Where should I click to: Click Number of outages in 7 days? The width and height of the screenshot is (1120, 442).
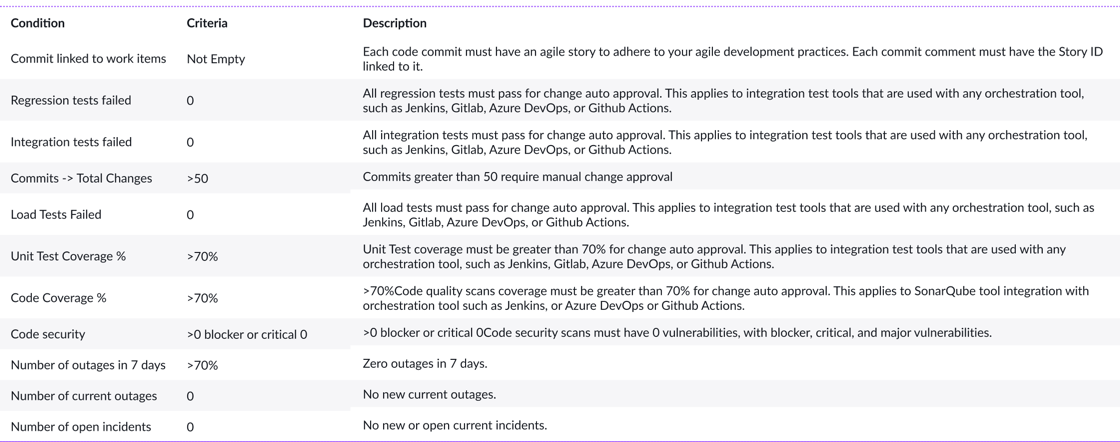[x=88, y=365]
